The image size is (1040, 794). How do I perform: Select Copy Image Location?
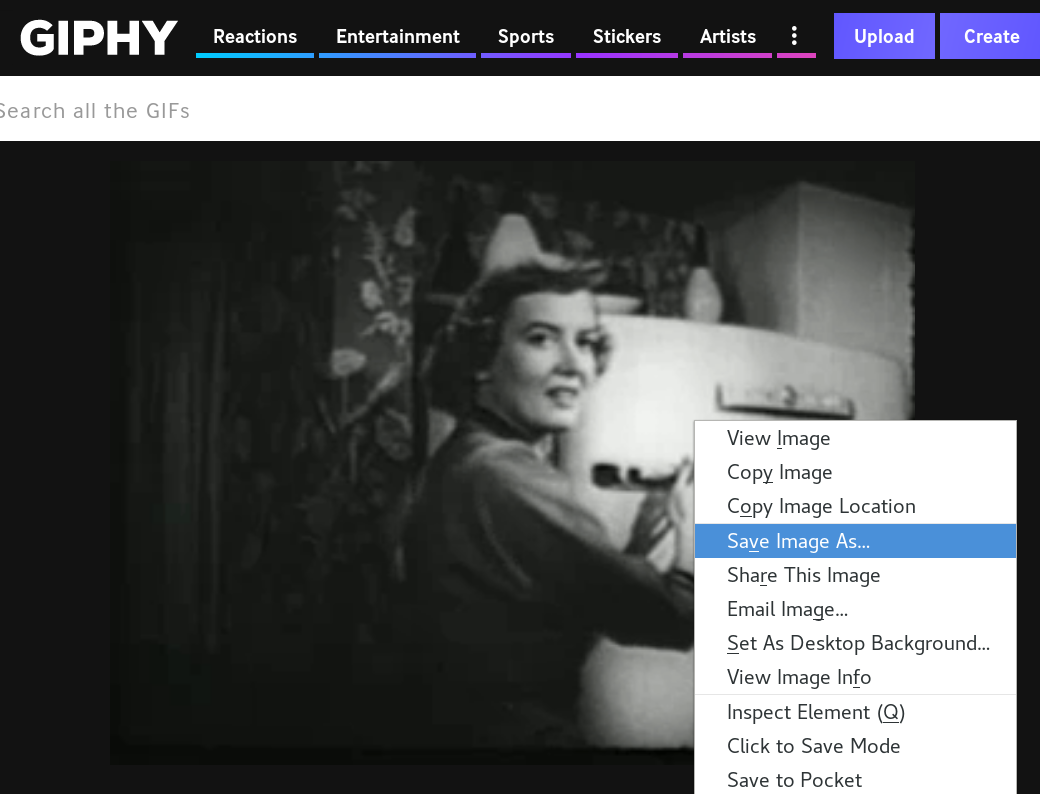coord(821,507)
